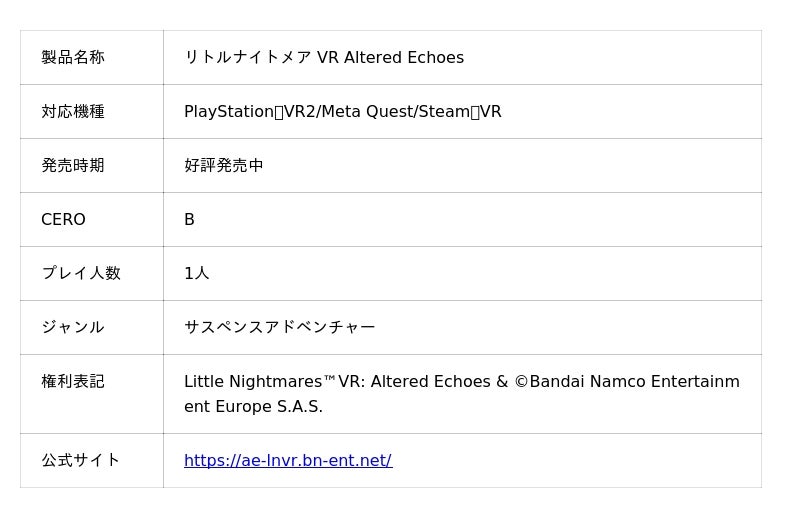Click the Little Nightmares™VR copyright text

[x=274, y=381]
